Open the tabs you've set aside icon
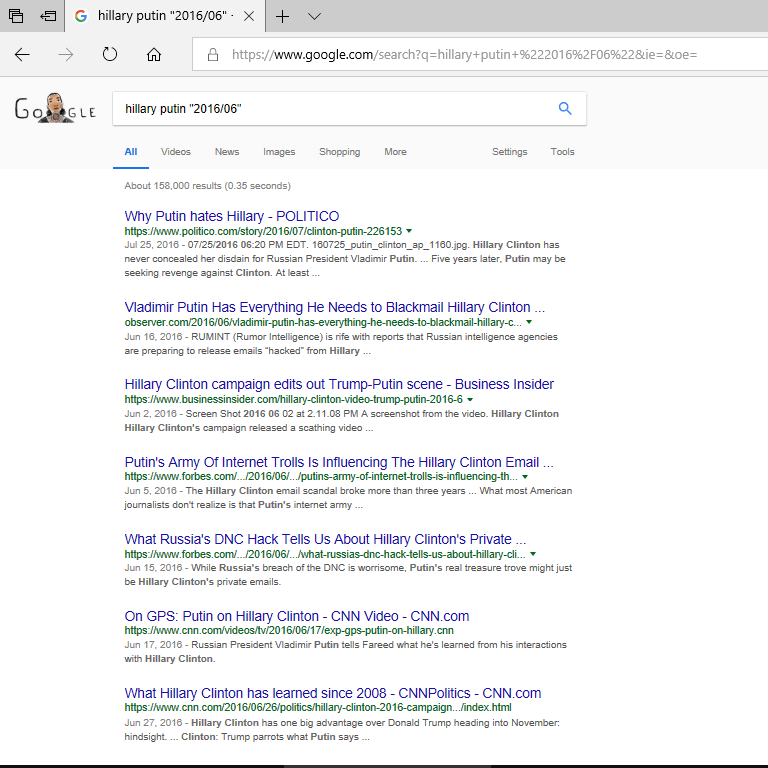This screenshot has width=768, height=768. click(x=16, y=16)
